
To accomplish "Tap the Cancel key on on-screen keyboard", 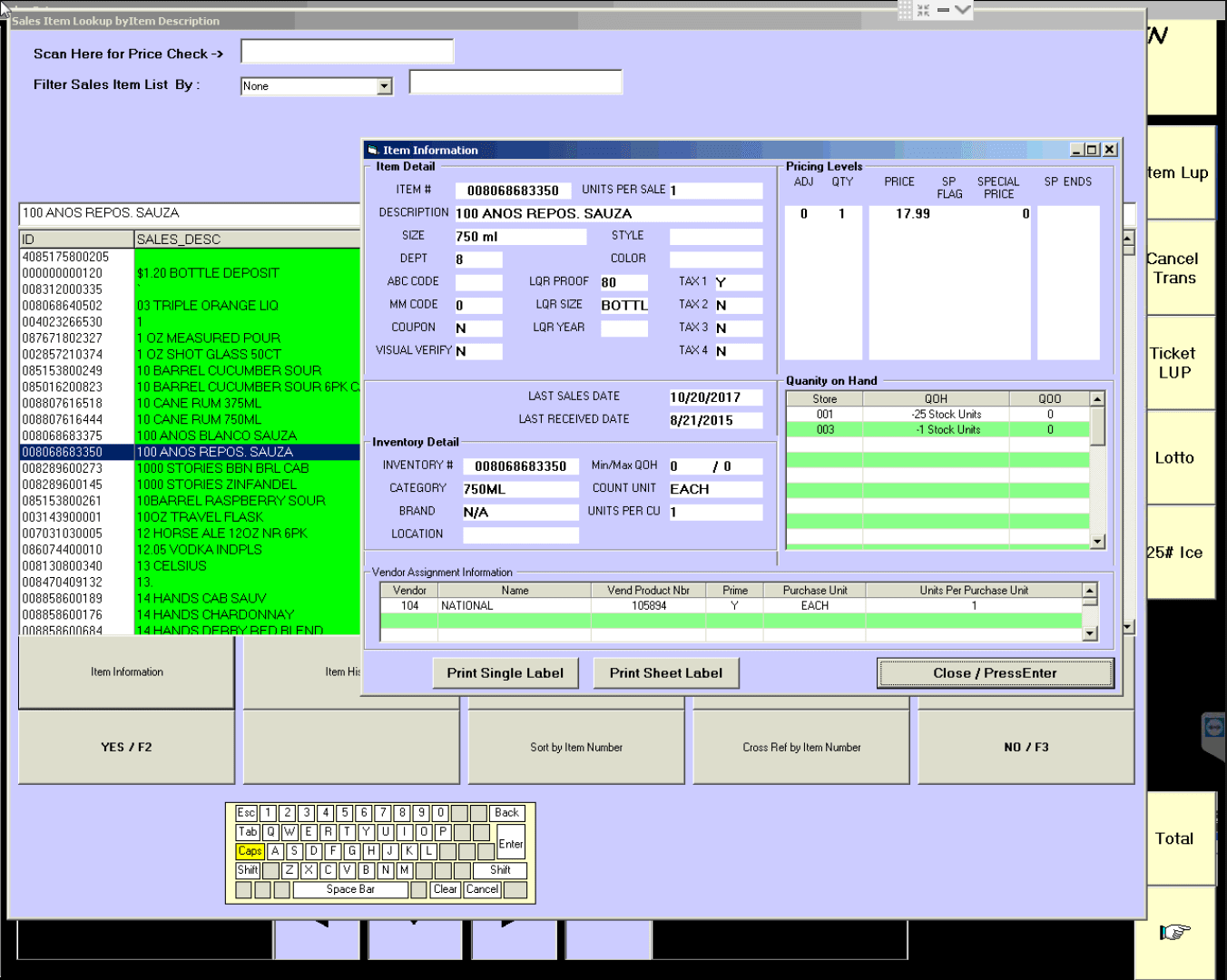I will 482,889.
